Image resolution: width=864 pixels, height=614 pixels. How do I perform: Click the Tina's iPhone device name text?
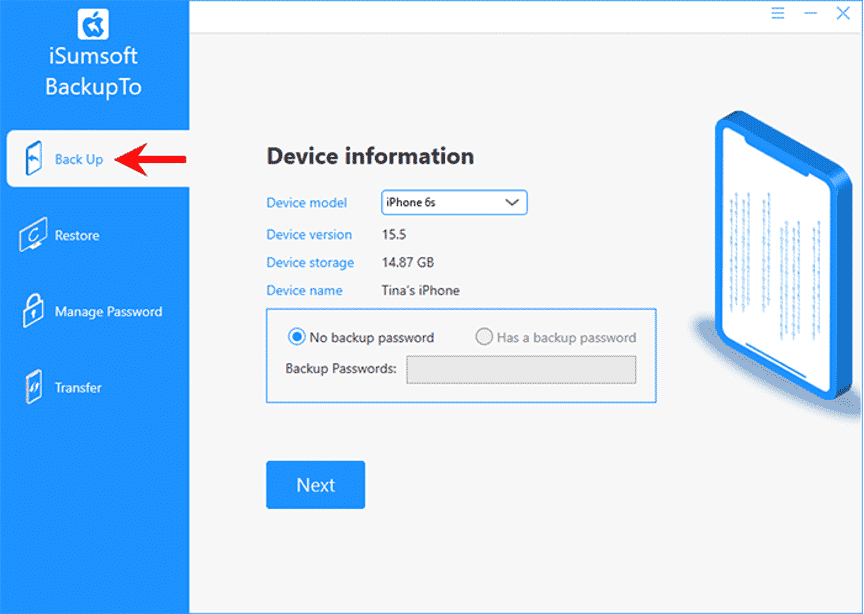(x=421, y=290)
